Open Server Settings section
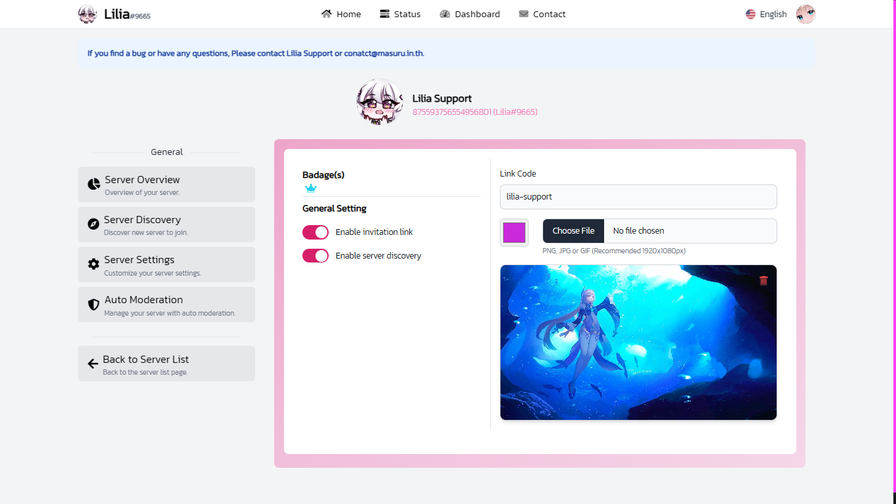The width and height of the screenshot is (896, 504). coord(166,265)
